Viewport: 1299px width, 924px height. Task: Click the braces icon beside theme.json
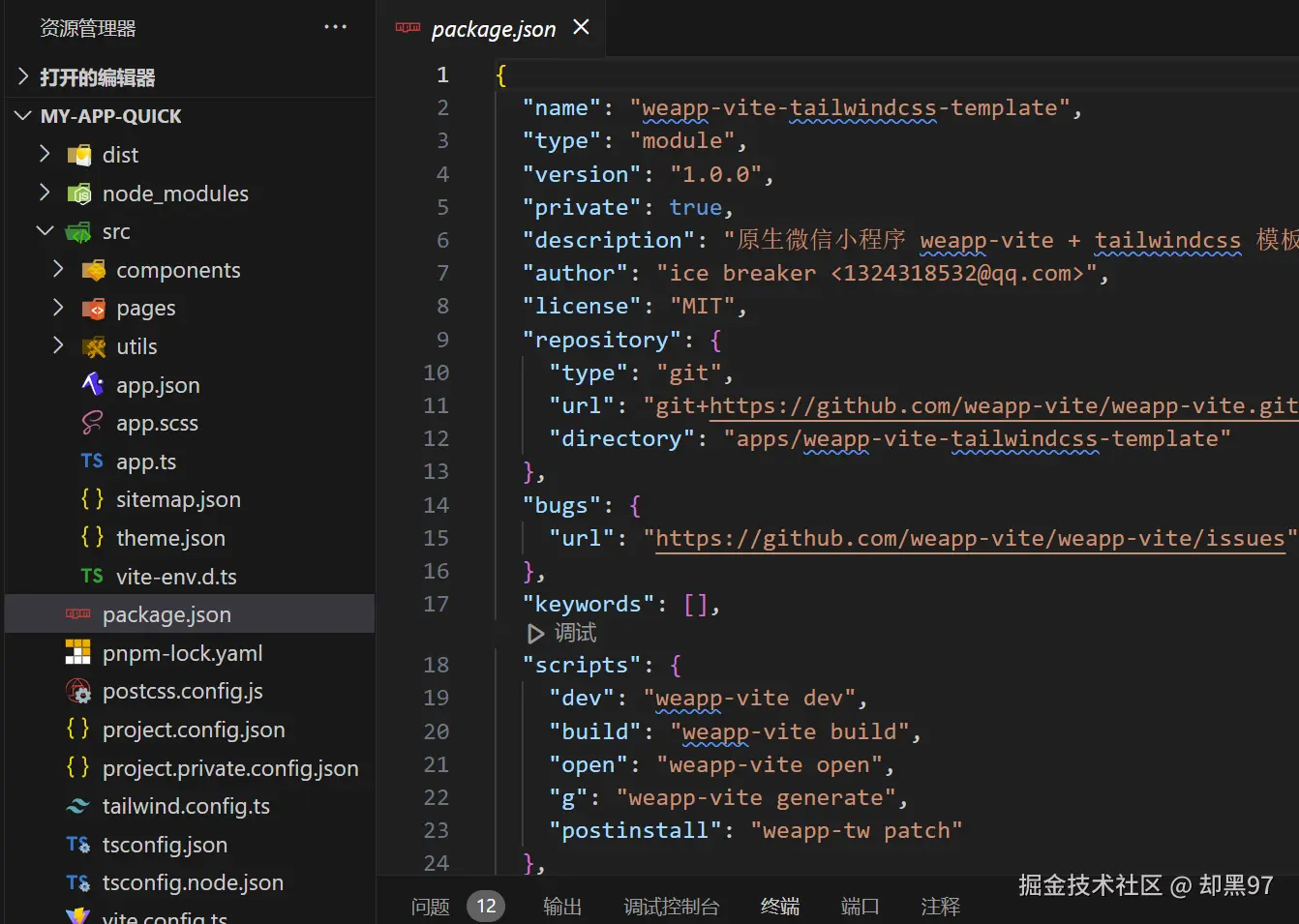click(92, 537)
